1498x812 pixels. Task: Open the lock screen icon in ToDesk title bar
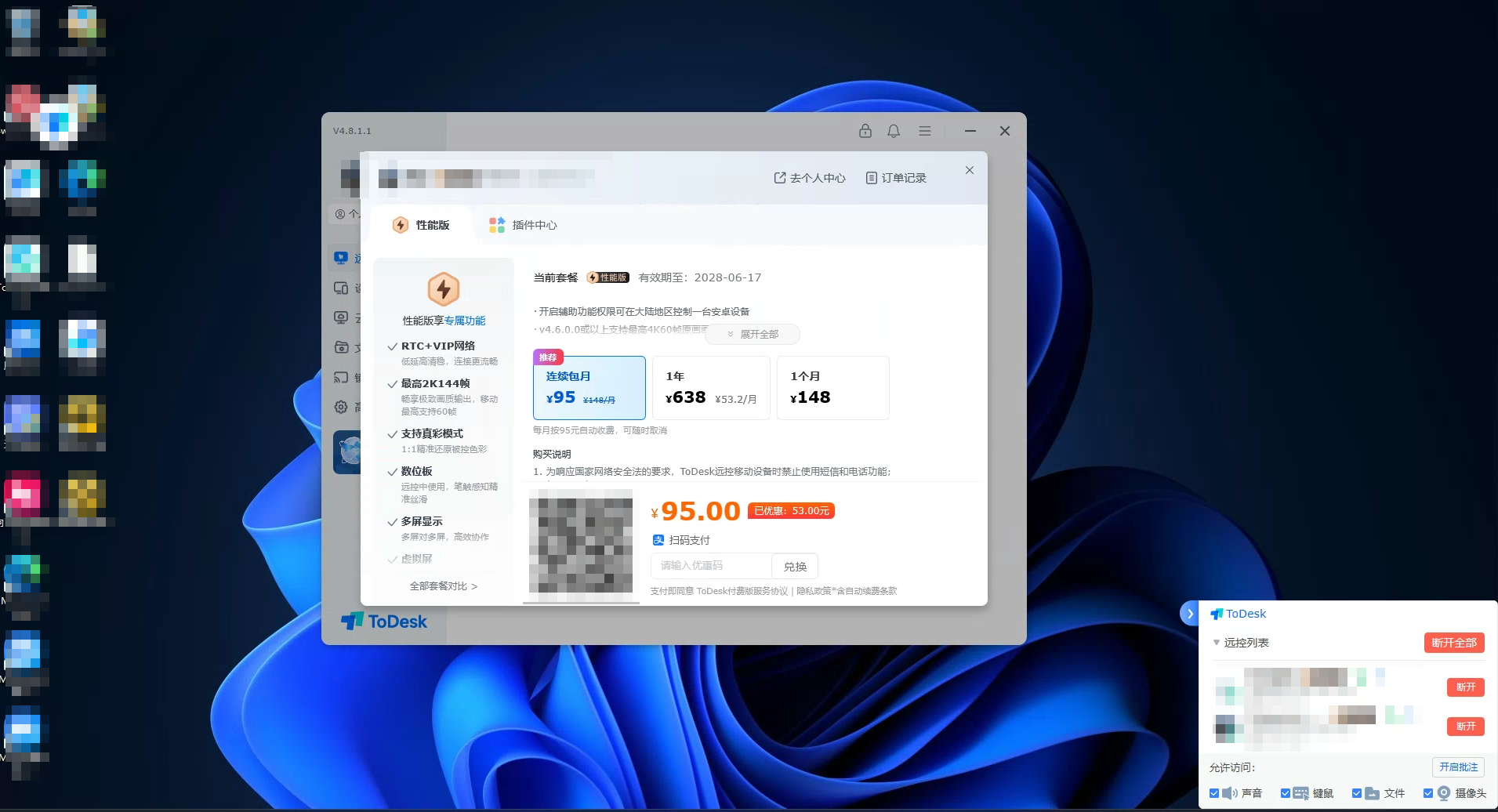click(865, 131)
